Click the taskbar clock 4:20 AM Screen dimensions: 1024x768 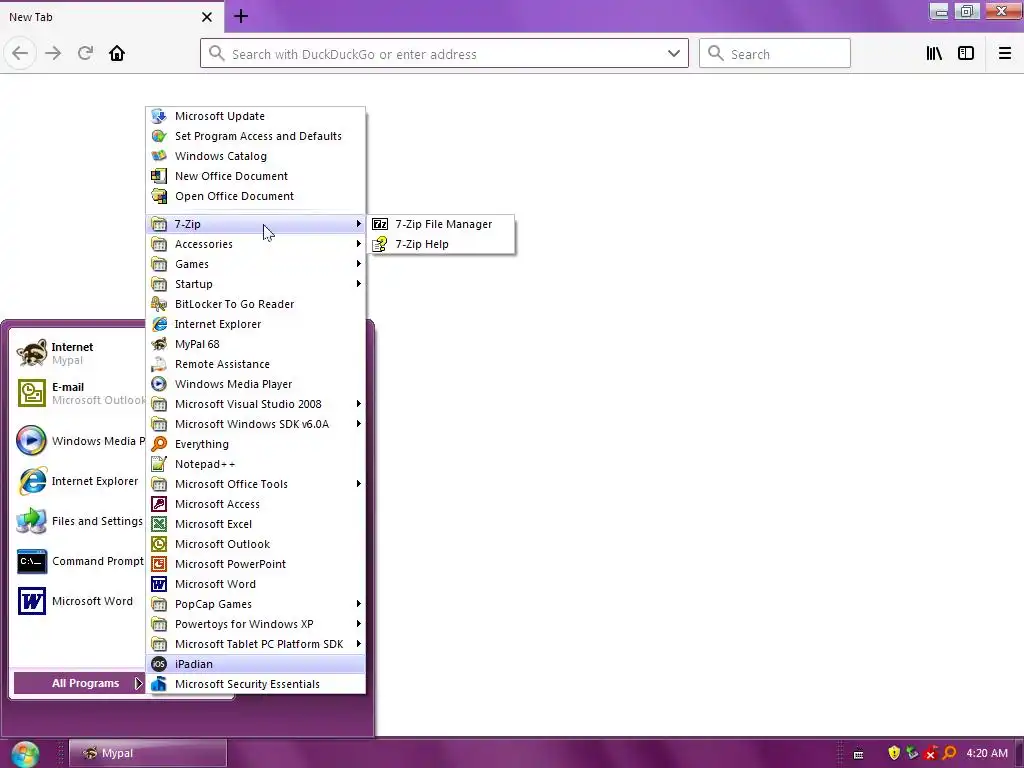pyautogui.click(x=987, y=753)
